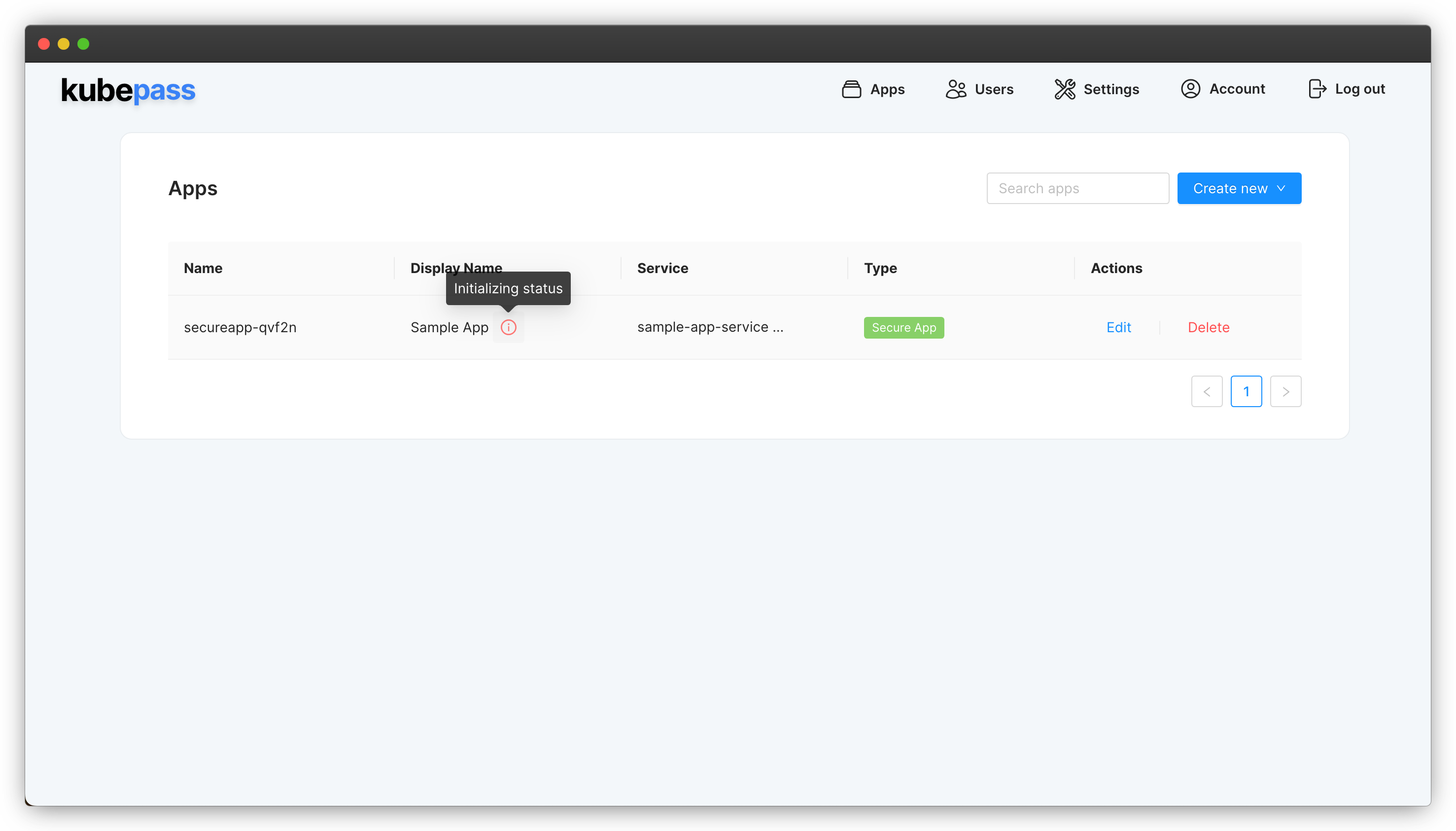This screenshot has width=1456, height=831.
Task: Click Delete for secureapp-qvf2n
Action: pos(1208,327)
